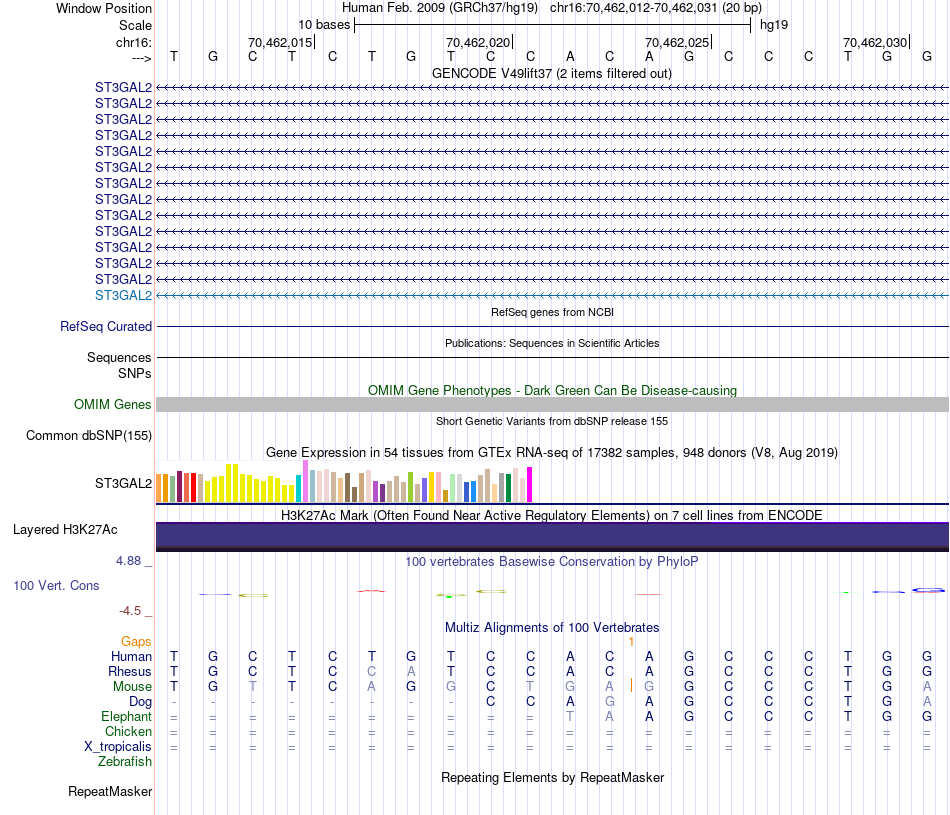The image size is (950, 815).
Task: Click the magenta bar ending the GTEx chart
Action: [x=530, y=485]
